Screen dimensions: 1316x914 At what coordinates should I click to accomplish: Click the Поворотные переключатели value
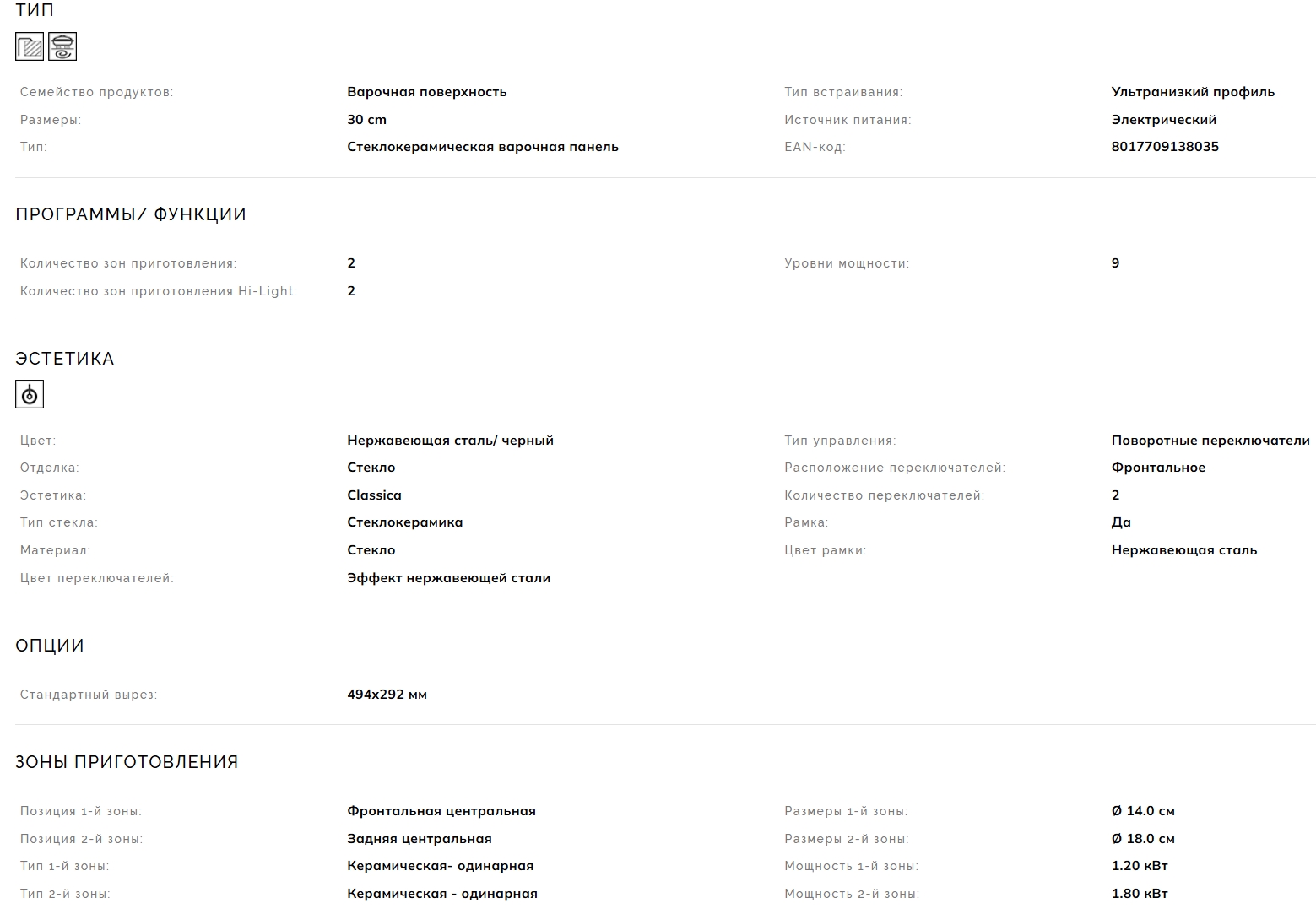[x=1210, y=441]
